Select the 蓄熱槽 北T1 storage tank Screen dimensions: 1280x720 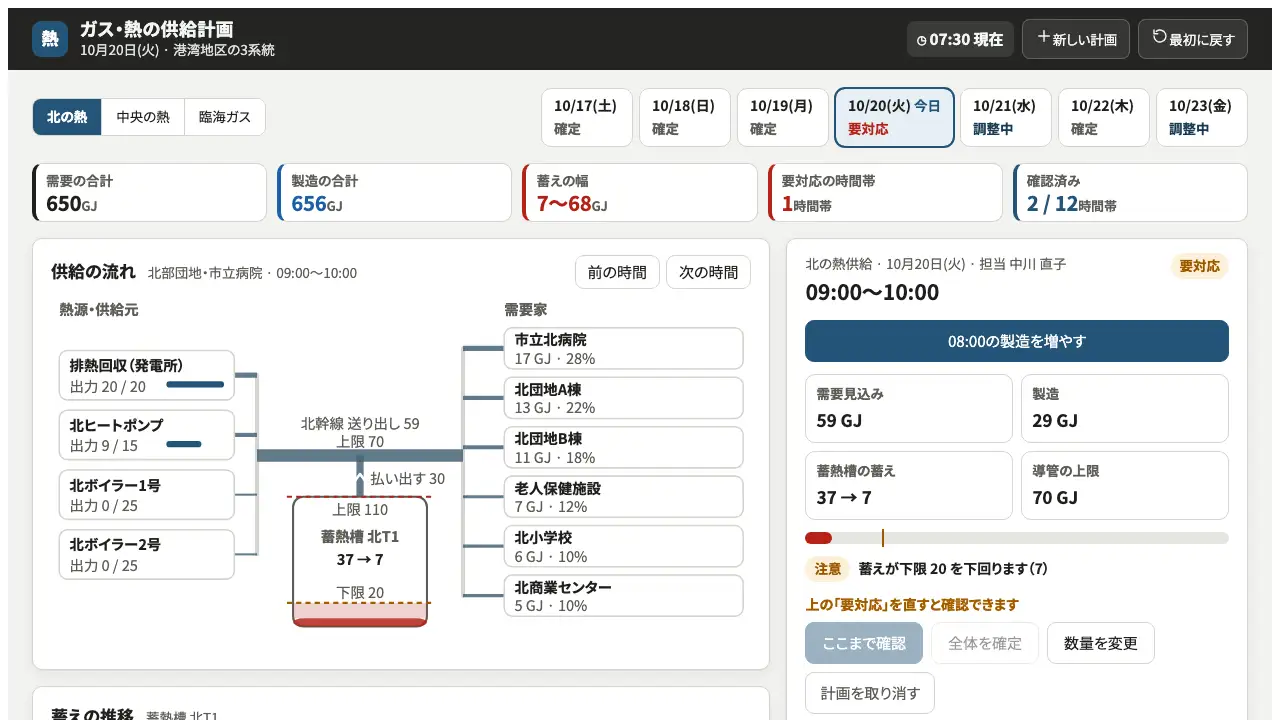pos(360,562)
